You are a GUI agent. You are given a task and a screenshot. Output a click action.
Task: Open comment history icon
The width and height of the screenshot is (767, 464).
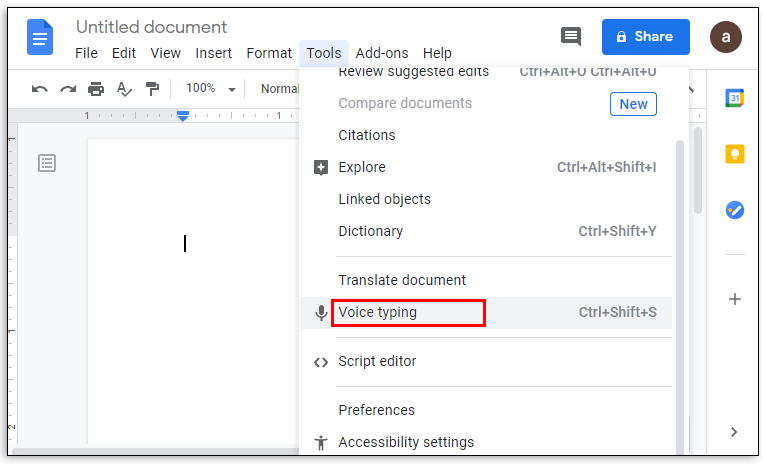tap(571, 37)
